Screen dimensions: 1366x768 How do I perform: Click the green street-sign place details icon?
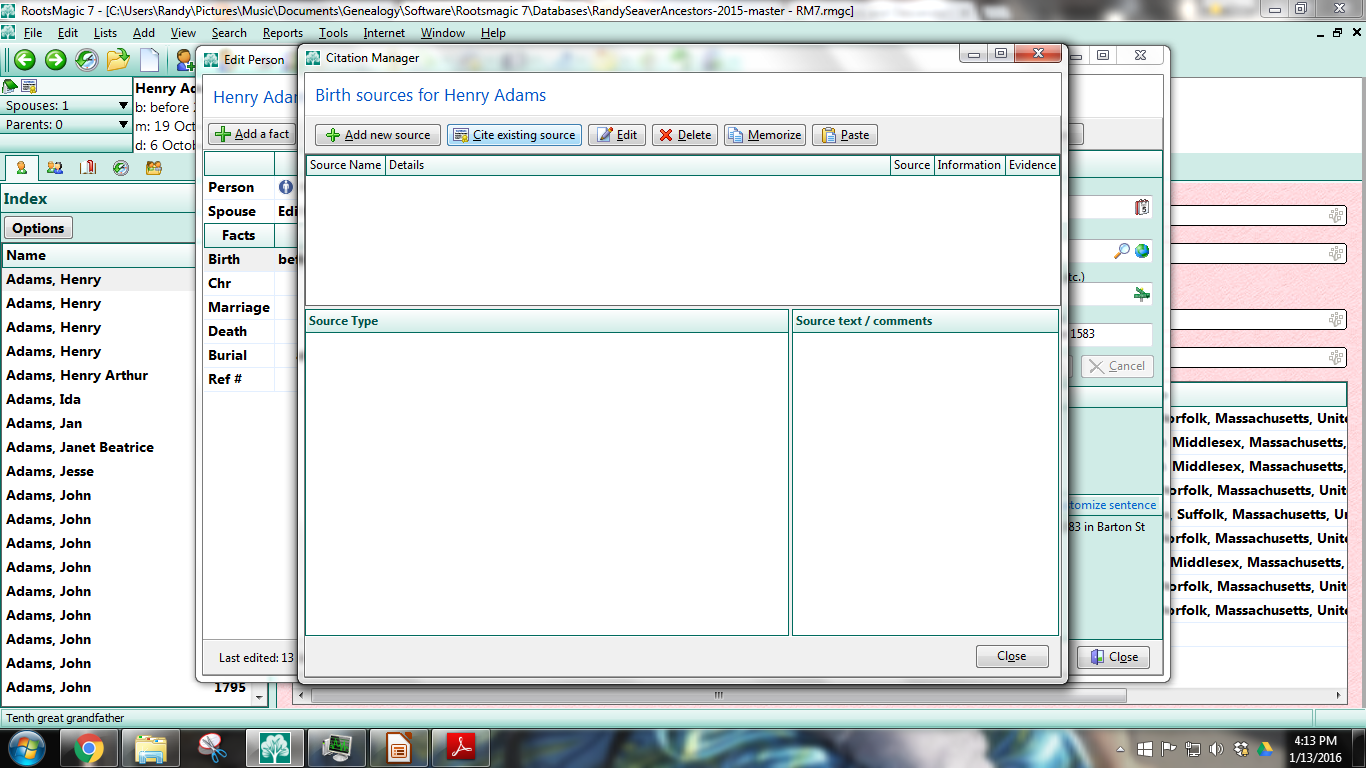point(1142,294)
